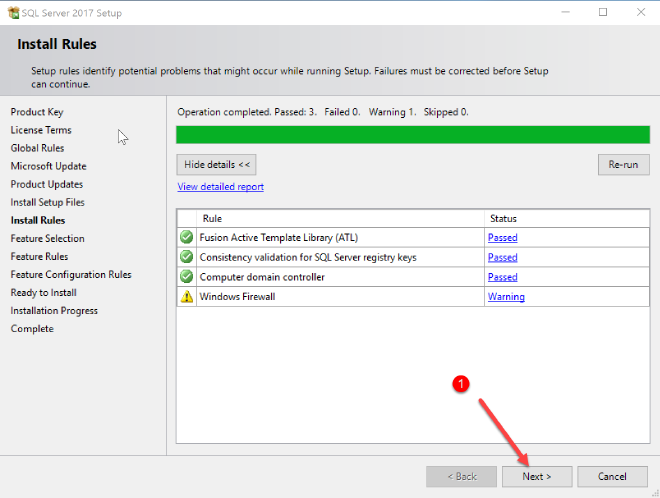Select Product Key step in sidebar

pos(37,112)
